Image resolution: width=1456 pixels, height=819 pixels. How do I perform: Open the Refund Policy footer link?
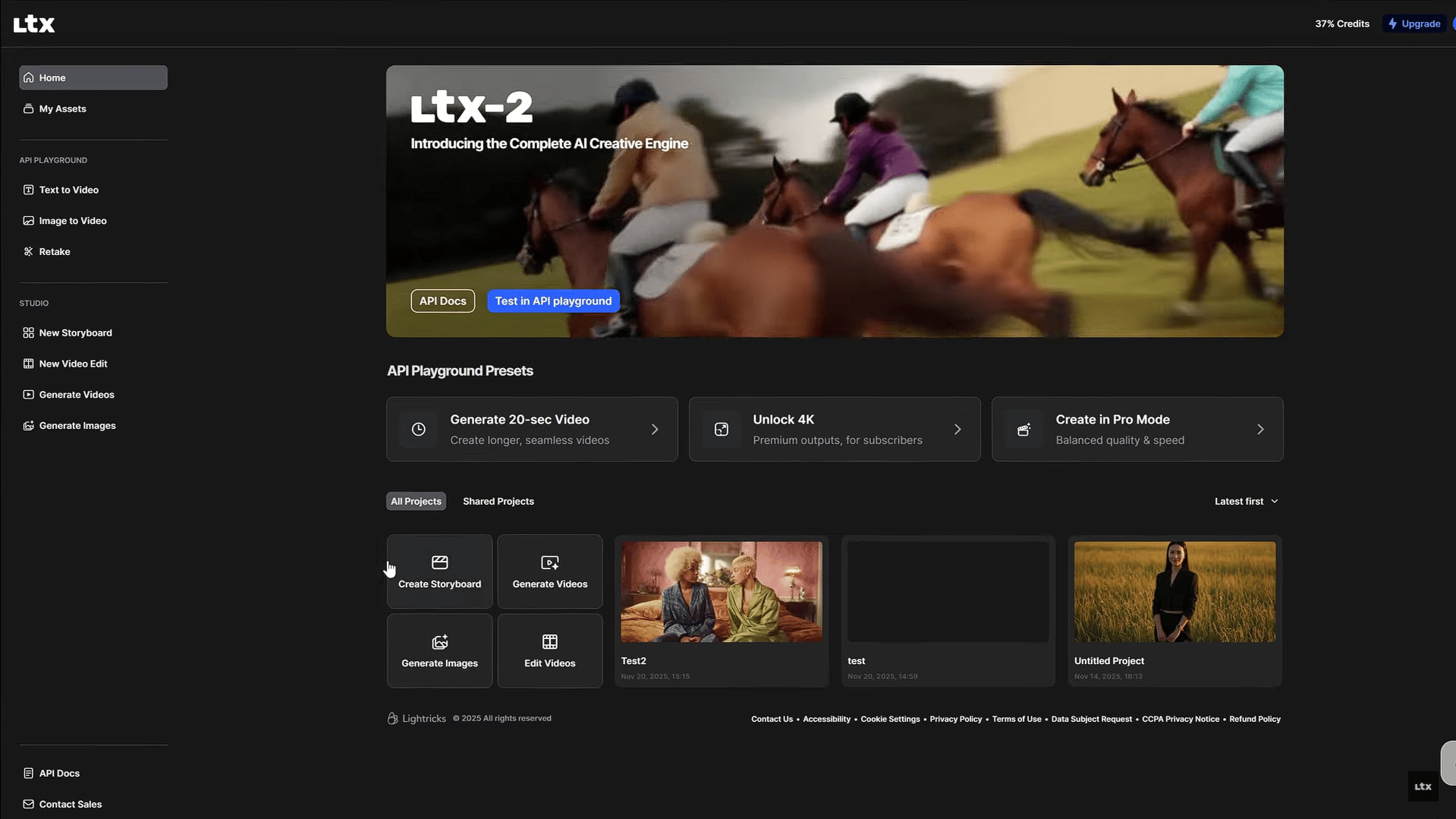pos(1255,720)
